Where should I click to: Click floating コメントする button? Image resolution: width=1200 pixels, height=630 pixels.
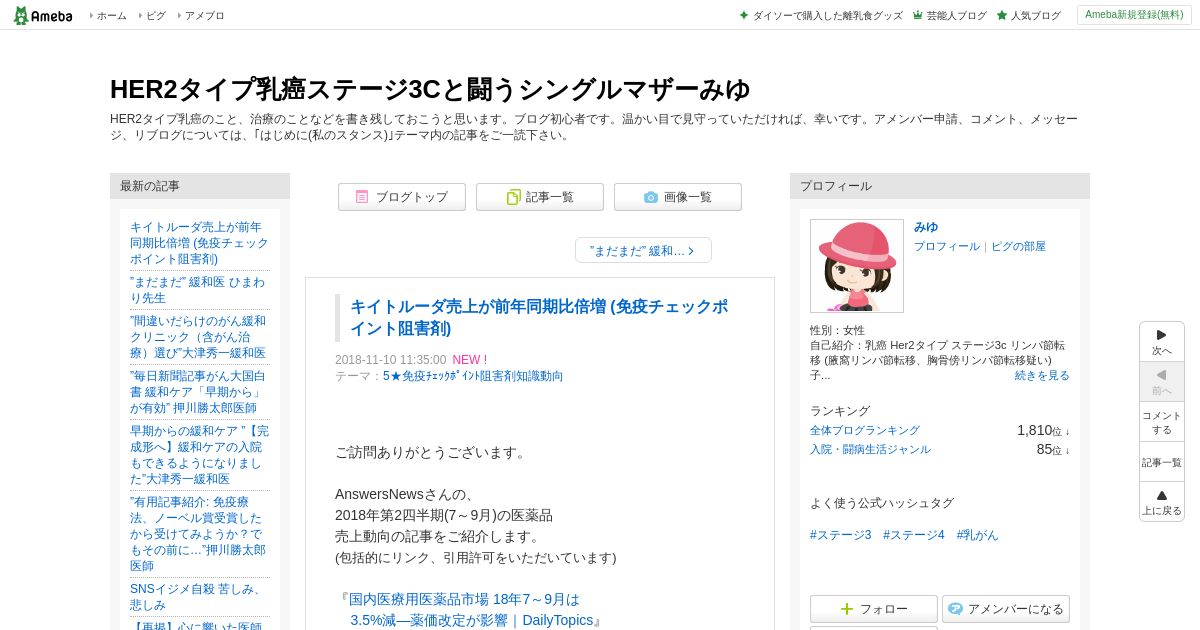1162,422
